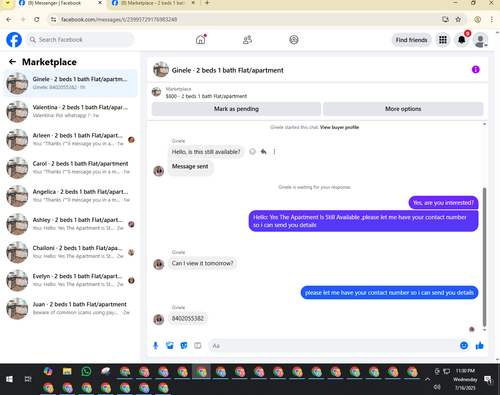This screenshot has height=395, width=500.
Task: Reload the page
Action: (x=37, y=20)
